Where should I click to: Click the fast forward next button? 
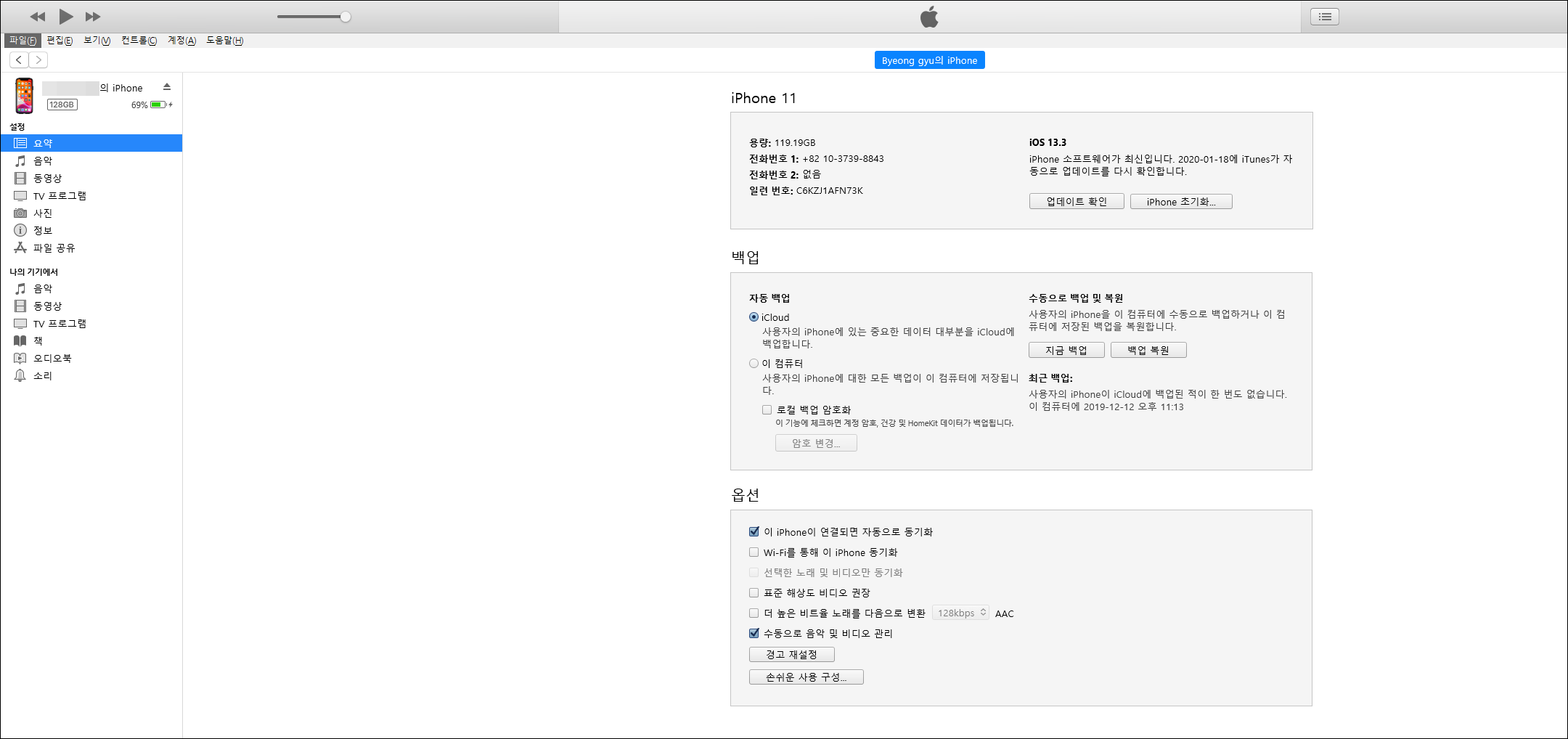93,17
